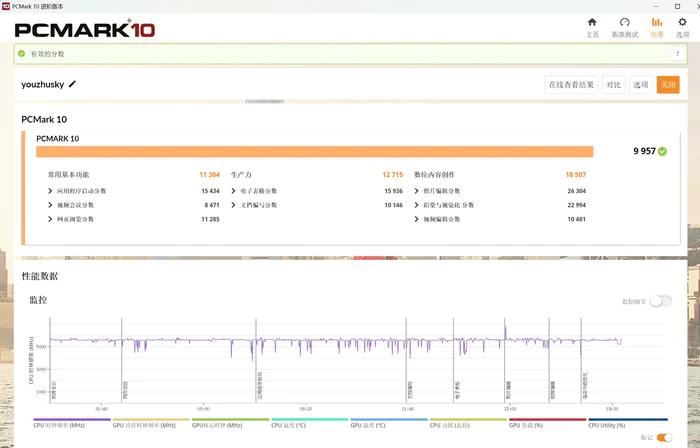
Task: Expand the app start-up score (应用程序启动分数) row
Action: (x=50, y=191)
